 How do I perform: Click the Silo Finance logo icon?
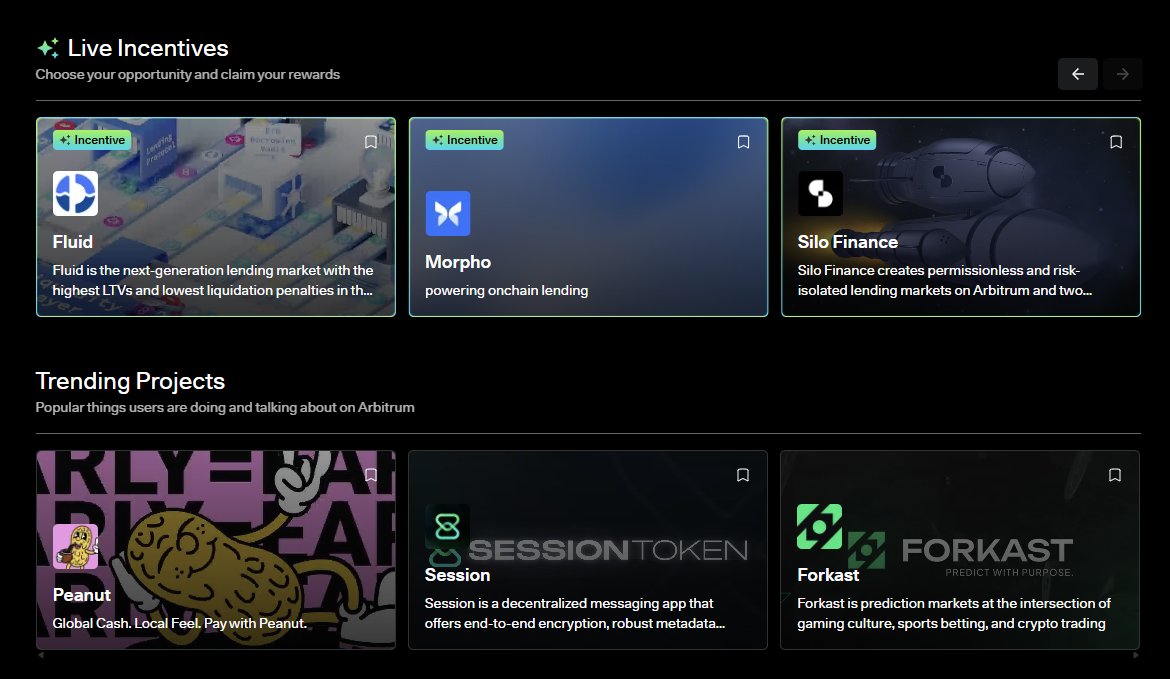820,193
